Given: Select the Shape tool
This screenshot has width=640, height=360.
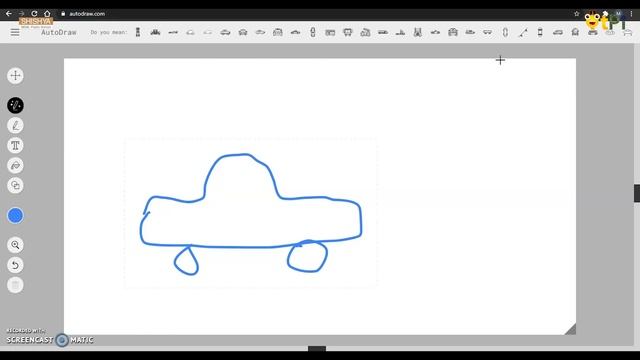Looking at the screenshot, I should (15, 185).
